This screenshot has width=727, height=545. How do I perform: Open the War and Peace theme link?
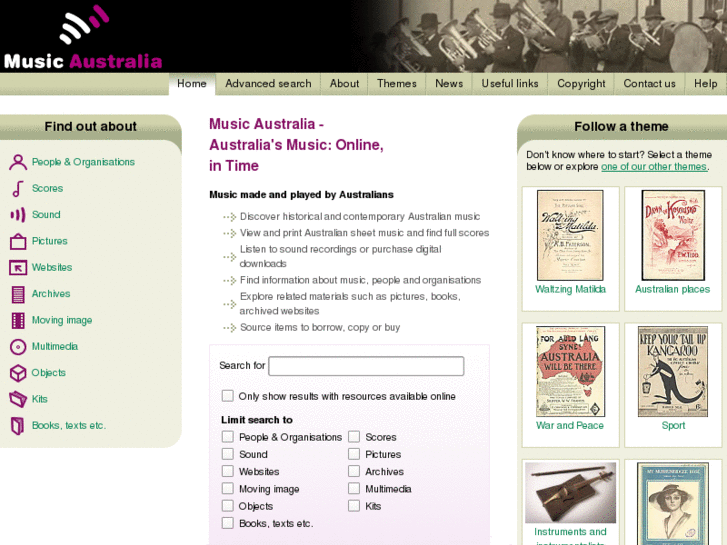point(570,426)
